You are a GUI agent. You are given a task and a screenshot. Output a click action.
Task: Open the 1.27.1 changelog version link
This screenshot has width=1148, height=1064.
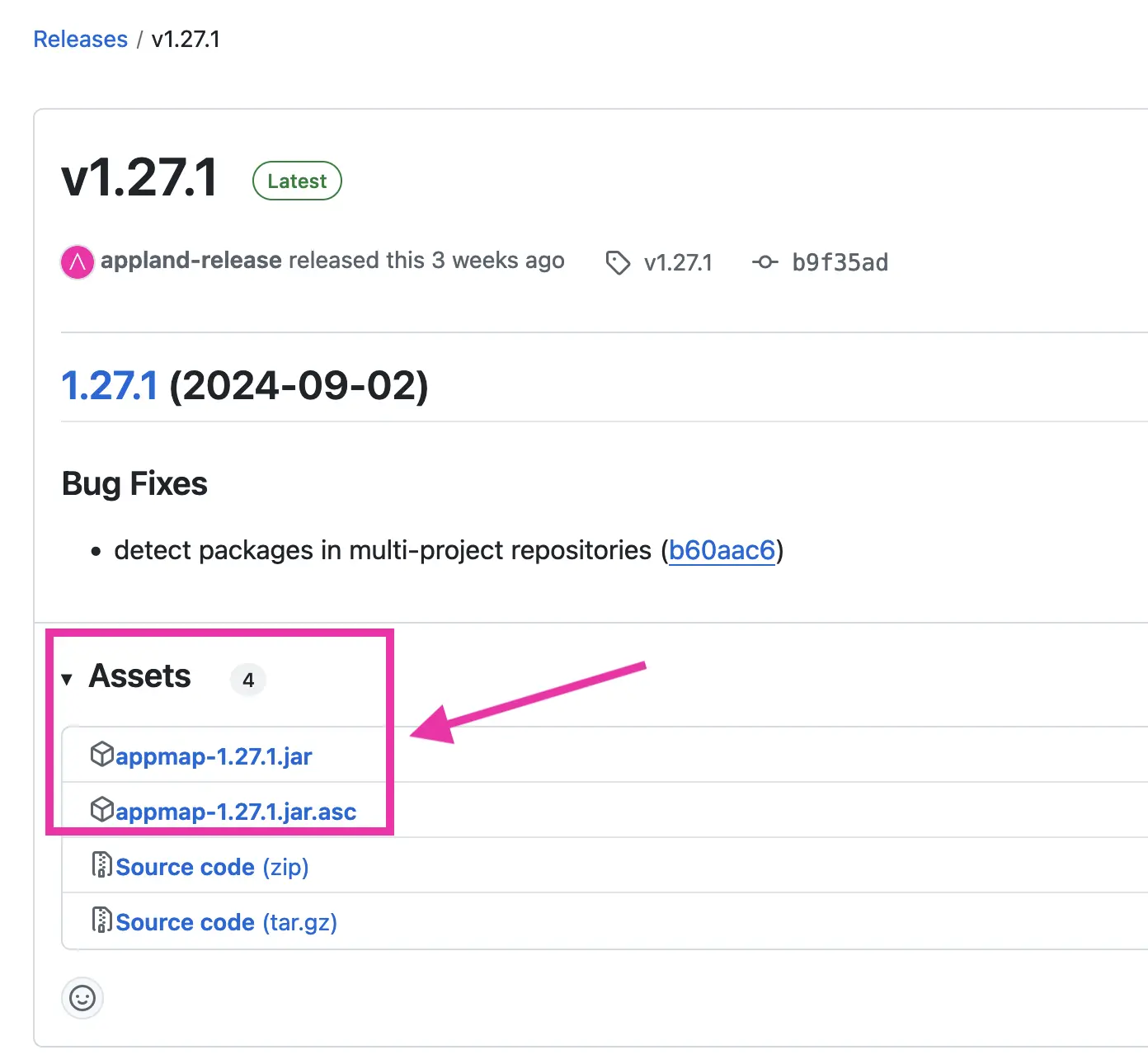click(110, 386)
